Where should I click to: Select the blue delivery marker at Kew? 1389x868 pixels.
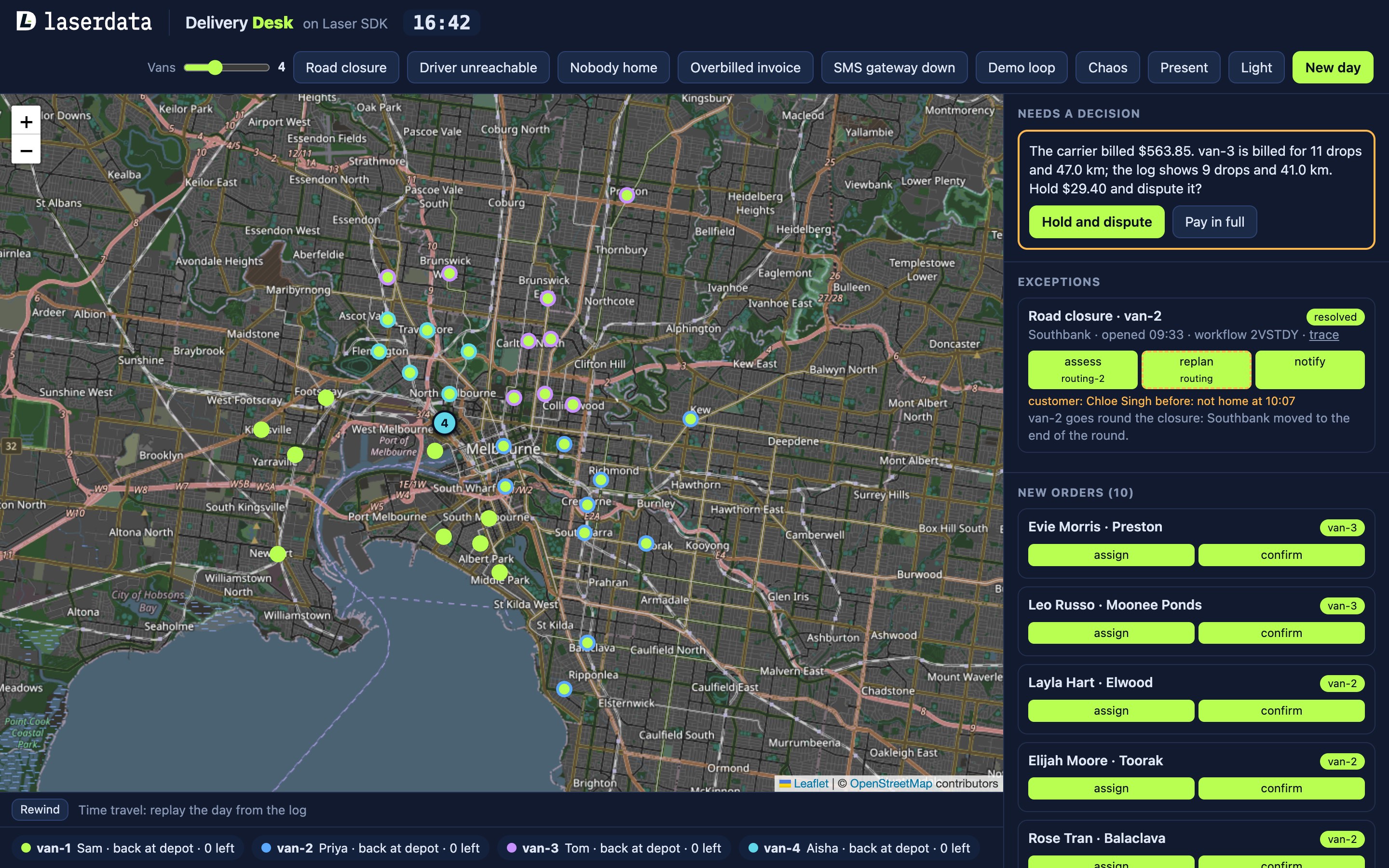click(691, 419)
